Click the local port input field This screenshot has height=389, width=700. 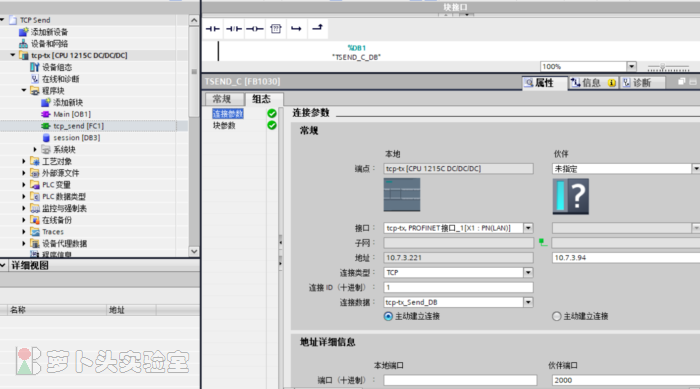pos(460,380)
